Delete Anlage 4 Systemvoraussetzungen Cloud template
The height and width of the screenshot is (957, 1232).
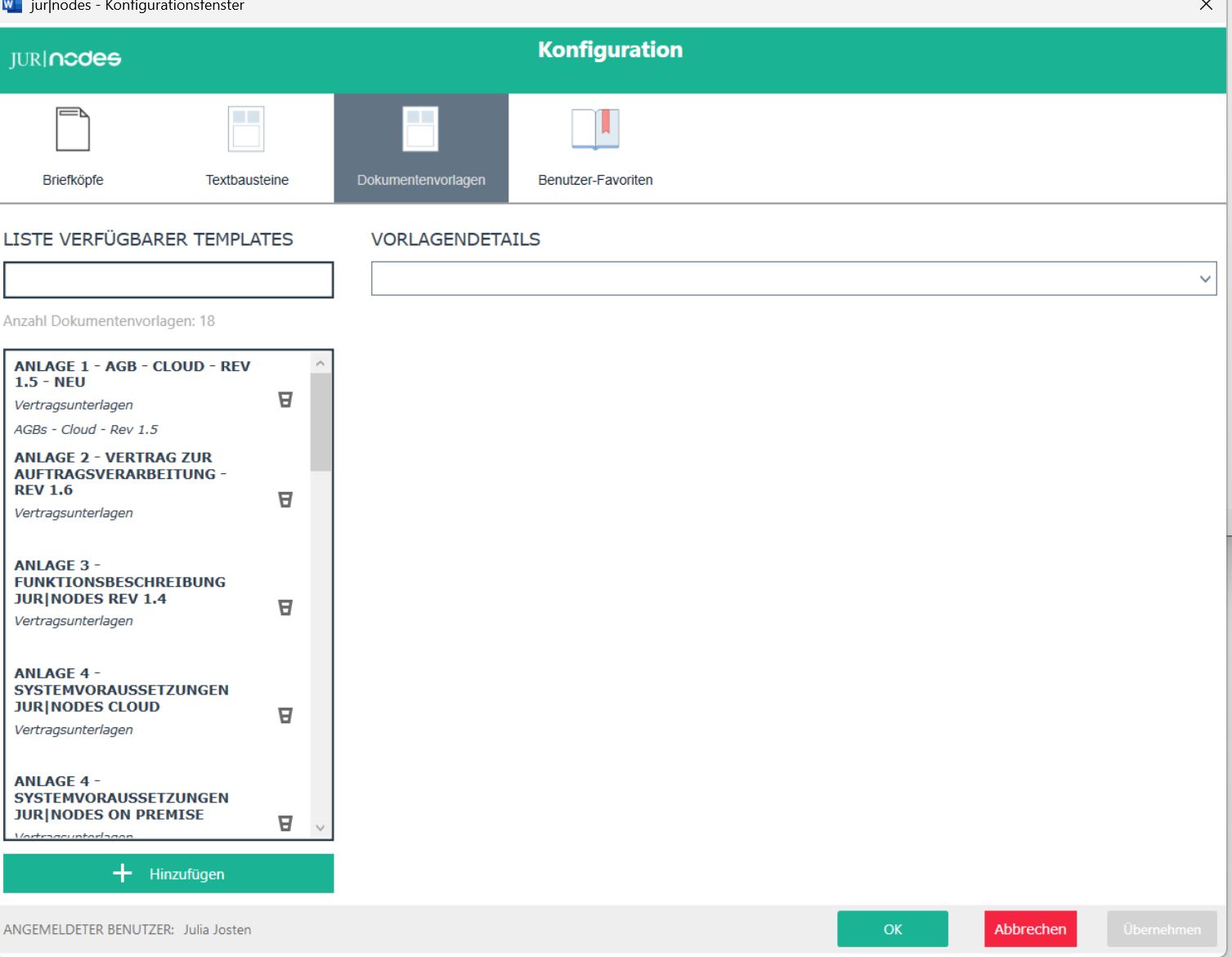285,715
